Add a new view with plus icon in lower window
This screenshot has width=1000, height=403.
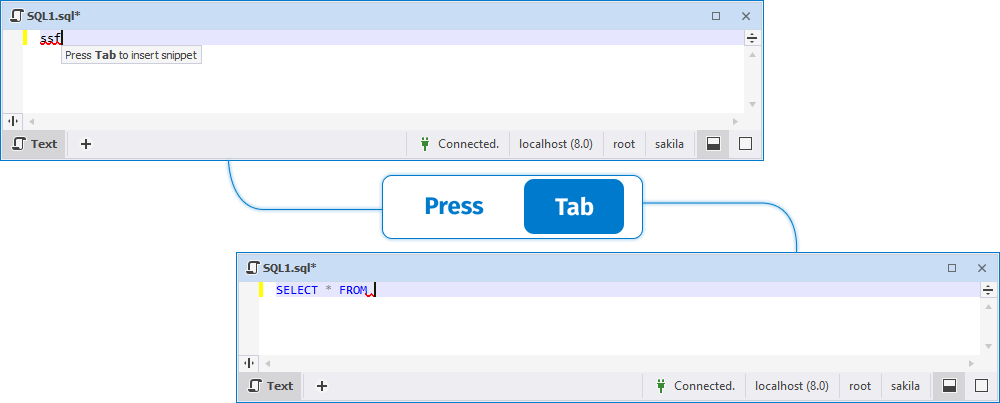pyautogui.click(x=322, y=386)
